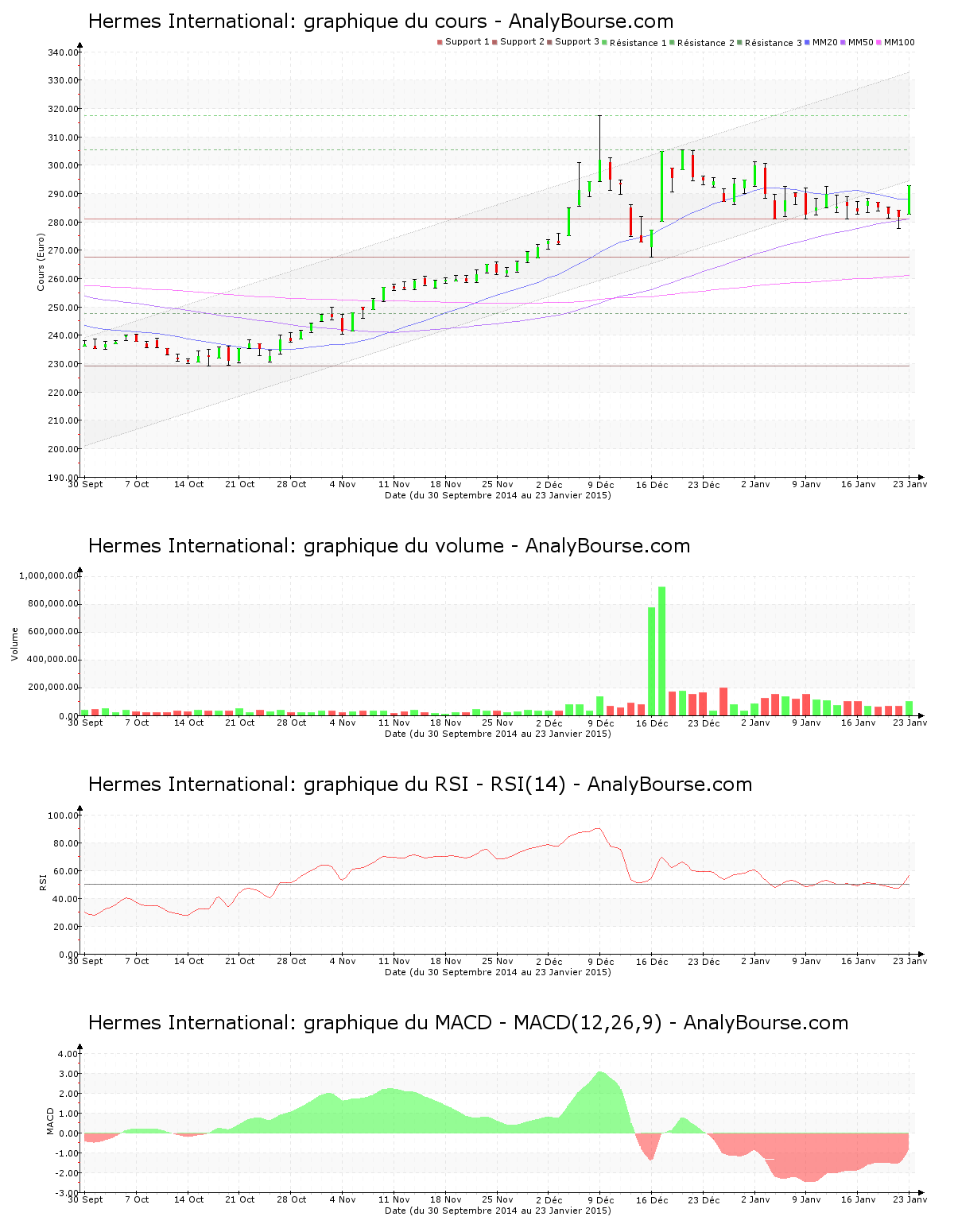
Task: Click the 190.00 price axis value
Action: (x=64, y=478)
